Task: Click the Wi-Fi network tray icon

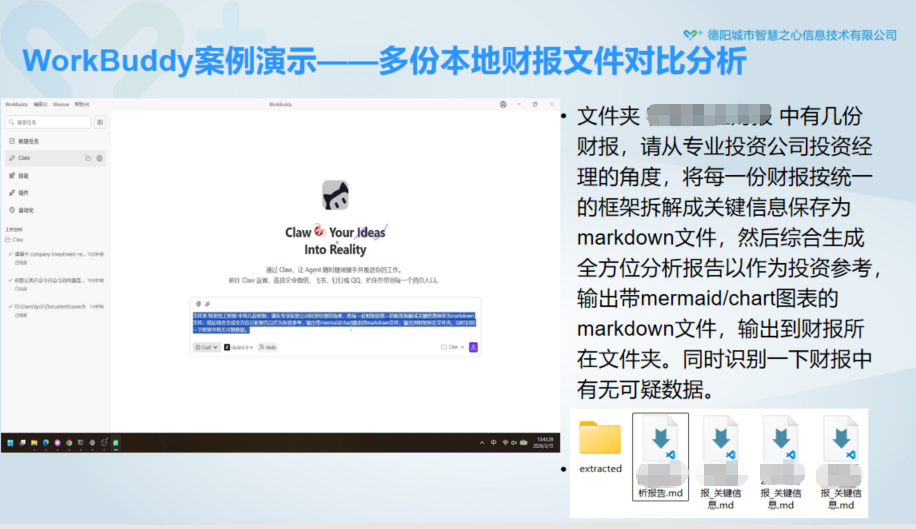Action: pyautogui.click(x=505, y=443)
